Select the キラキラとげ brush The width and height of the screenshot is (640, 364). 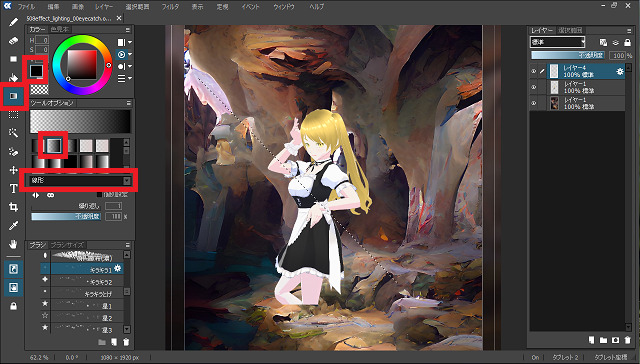[82, 293]
